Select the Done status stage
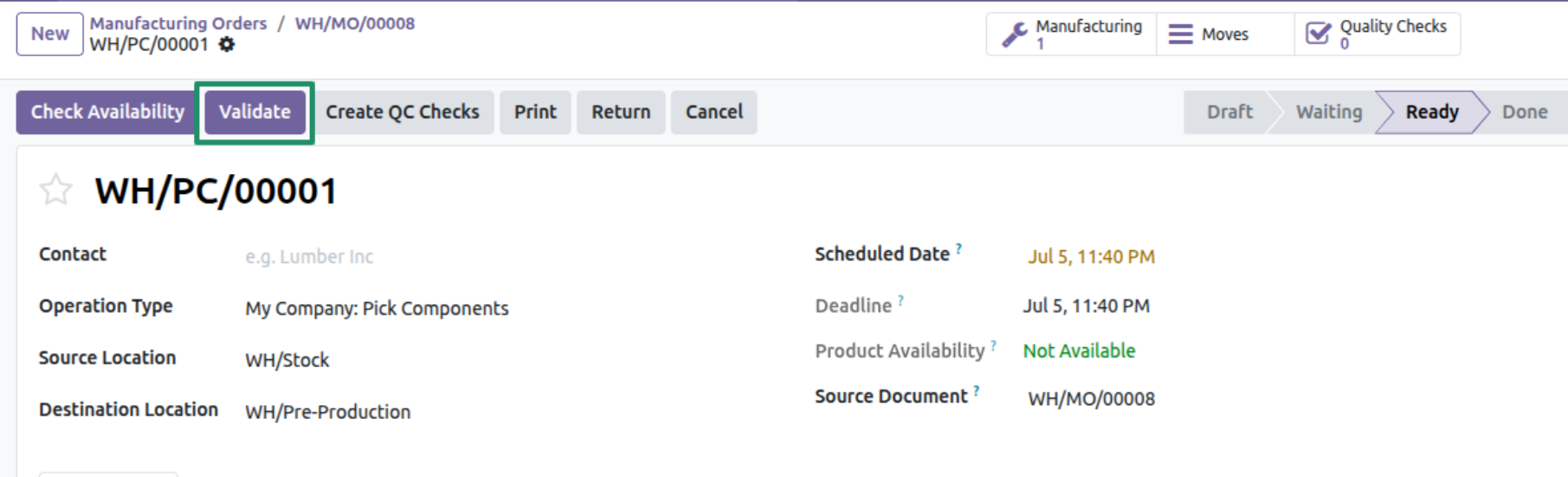Viewport: 1568px width, 477px height. pos(1525,113)
